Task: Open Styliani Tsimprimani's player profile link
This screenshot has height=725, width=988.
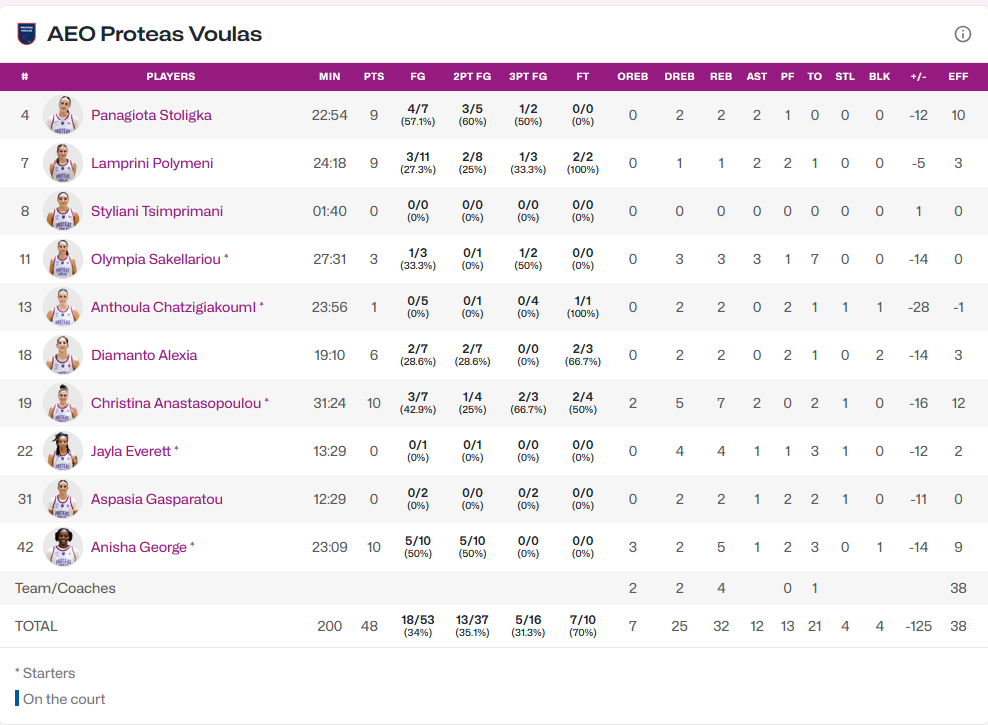Action: tap(157, 211)
